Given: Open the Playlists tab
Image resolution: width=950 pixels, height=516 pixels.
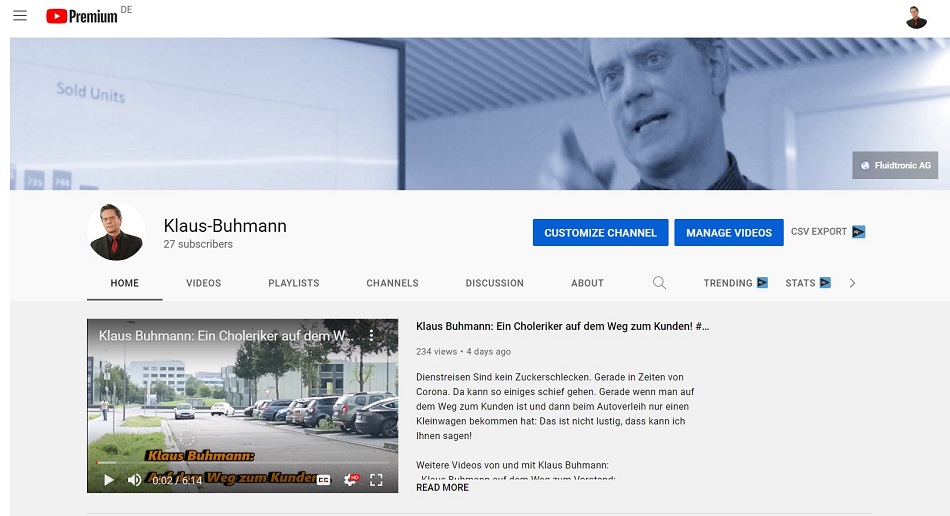Looking at the screenshot, I should coord(294,283).
